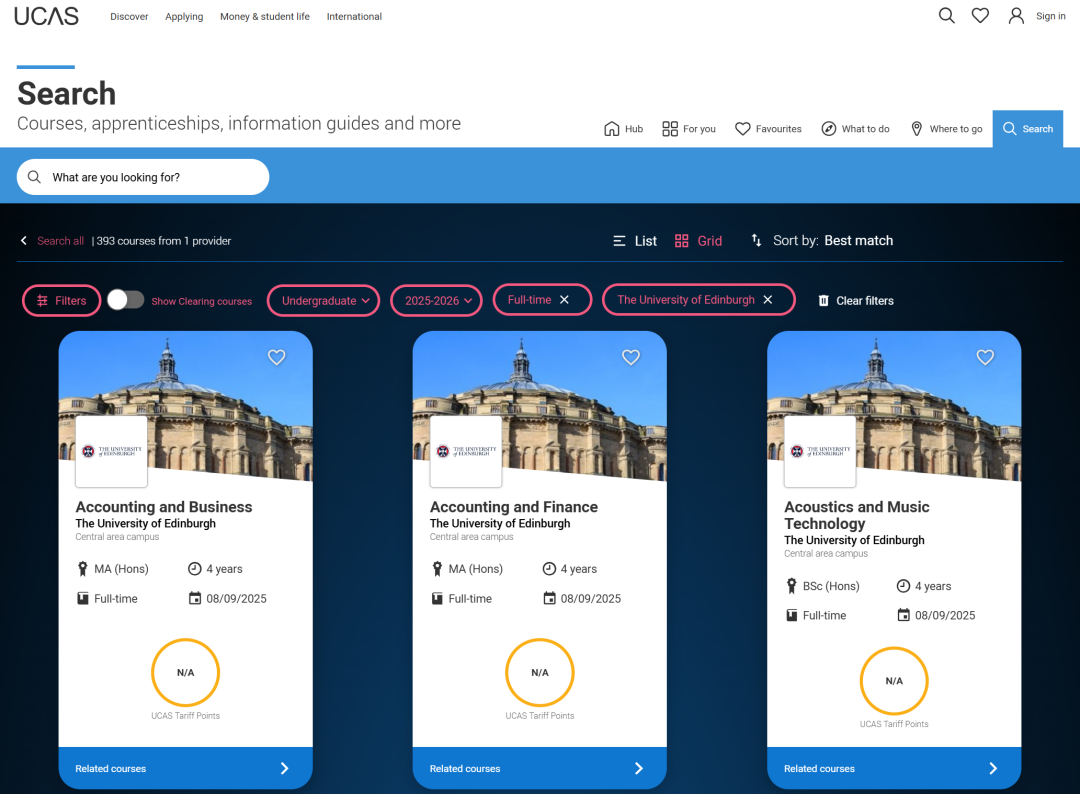Switch to Grid view
The width and height of the screenshot is (1080, 794).
point(698,240)
